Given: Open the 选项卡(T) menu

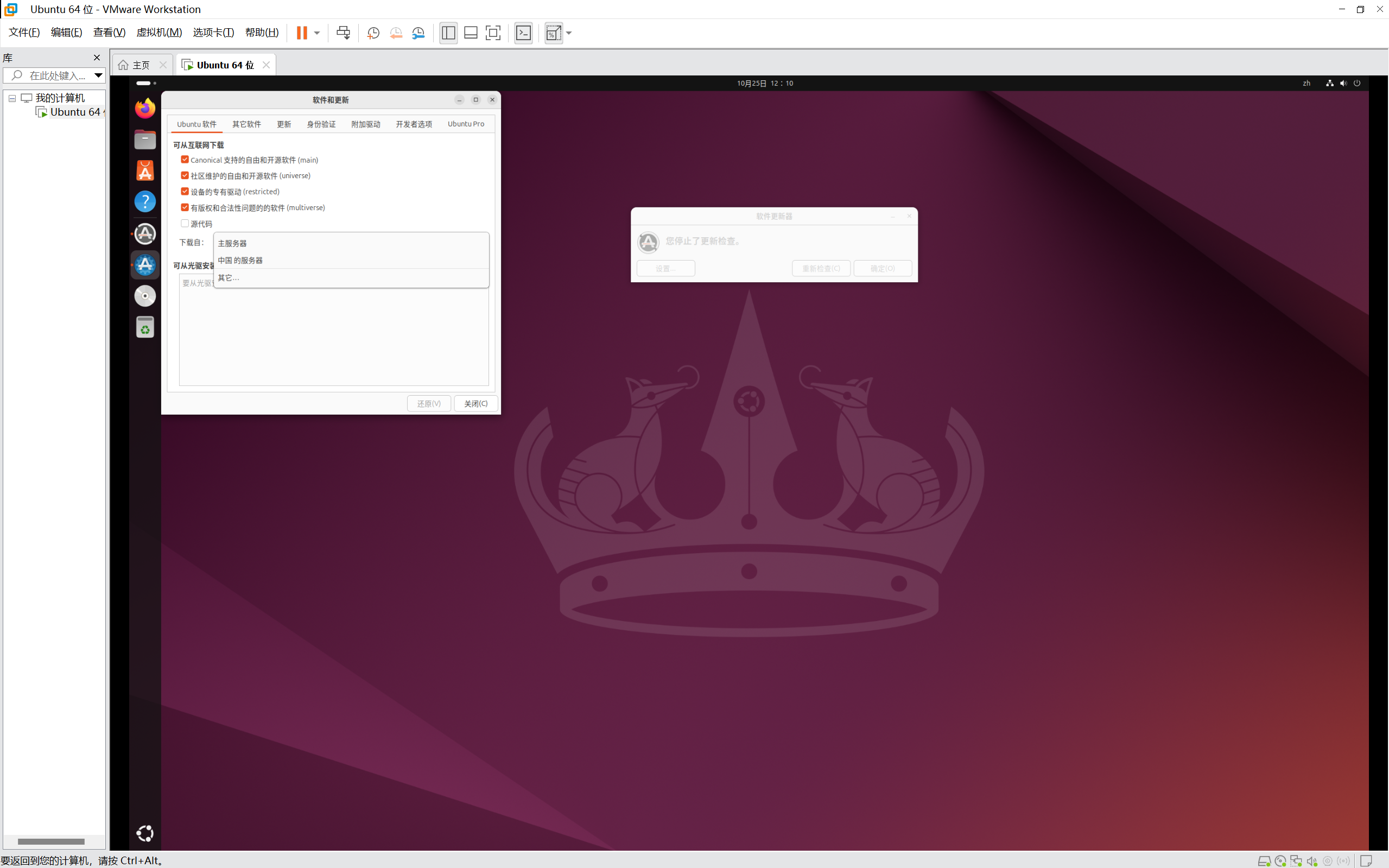Looking at the screenshot, I should [x=213, y=33].
